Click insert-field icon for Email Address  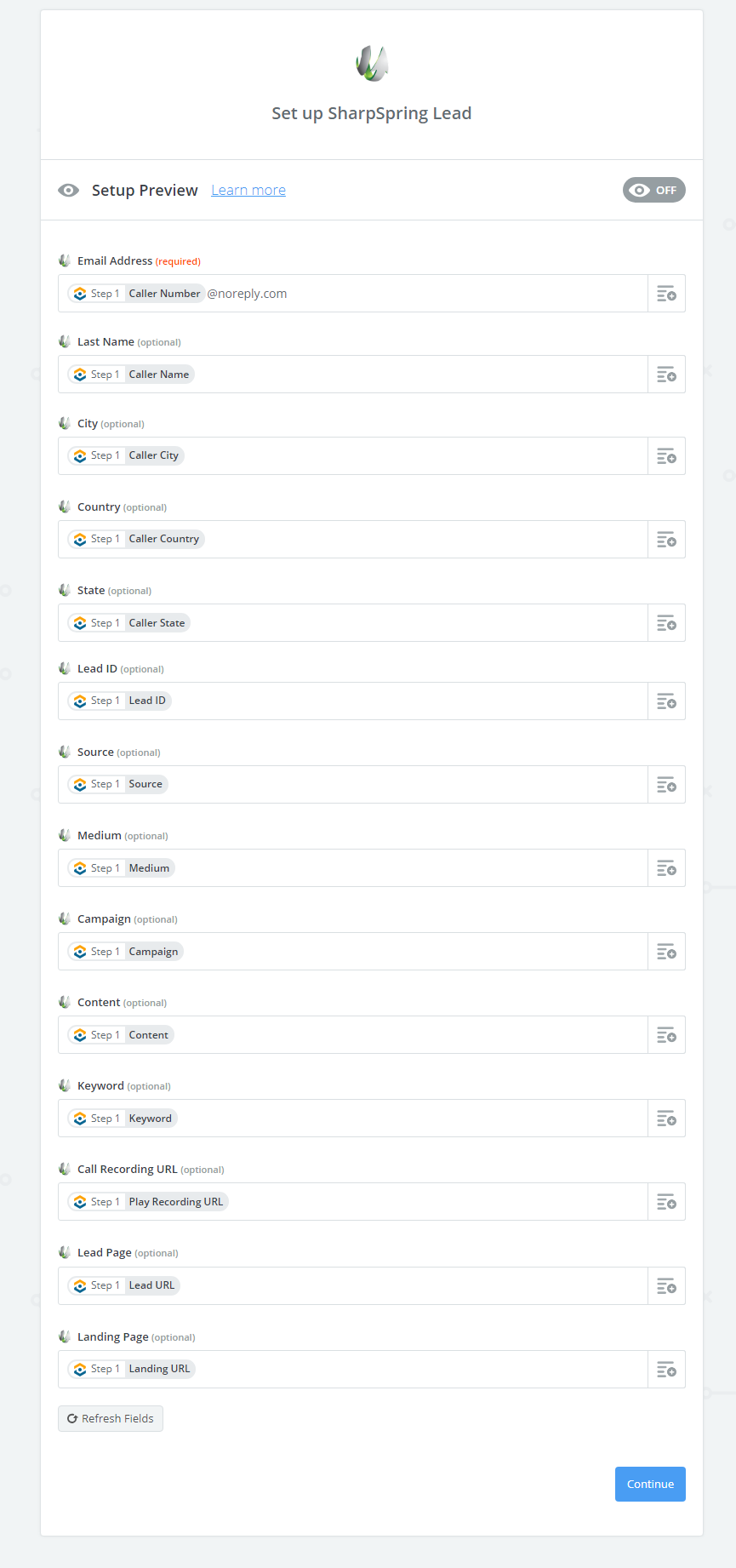click(666, 294)
